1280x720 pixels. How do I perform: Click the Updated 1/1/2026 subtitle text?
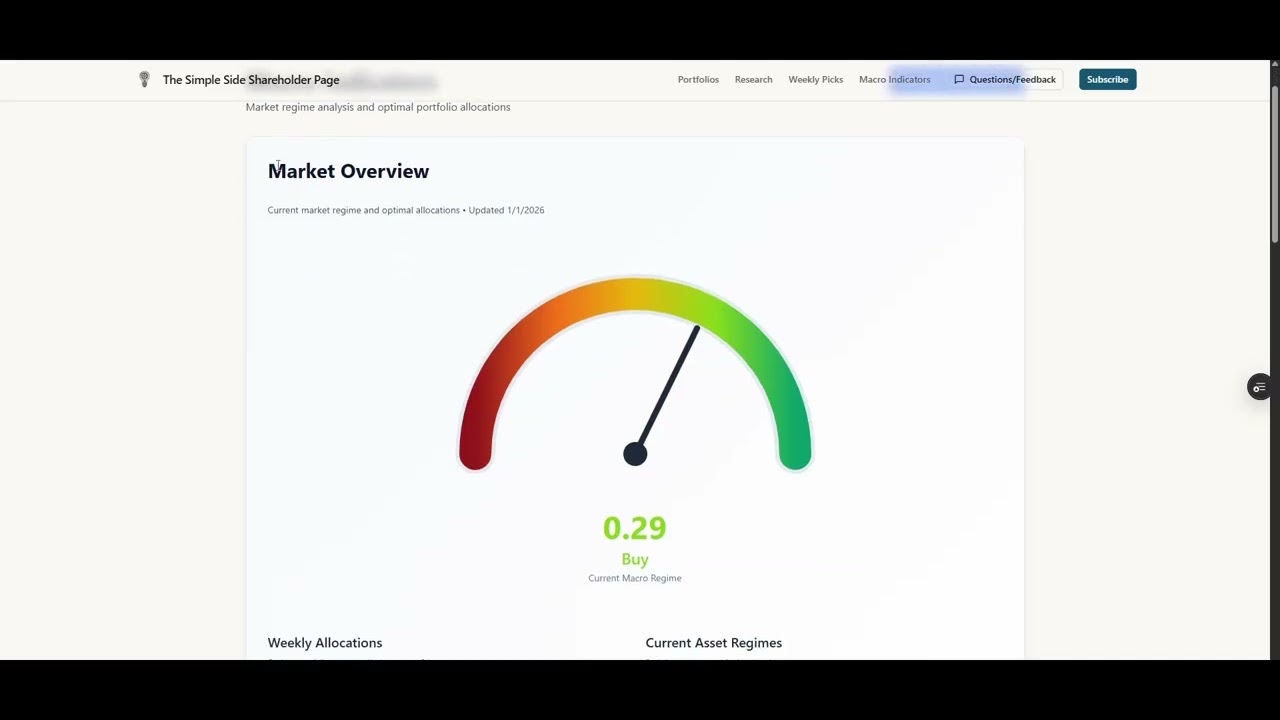pos(506,210)
